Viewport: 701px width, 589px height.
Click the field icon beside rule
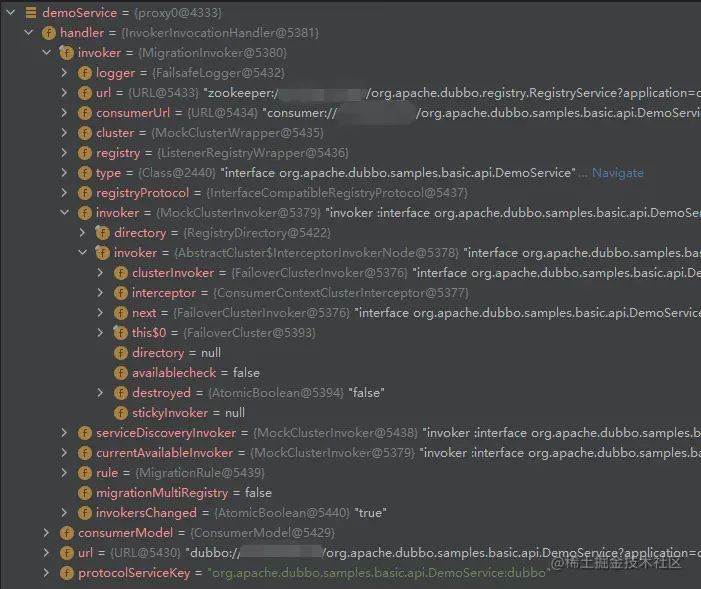[x=84, y=473]
